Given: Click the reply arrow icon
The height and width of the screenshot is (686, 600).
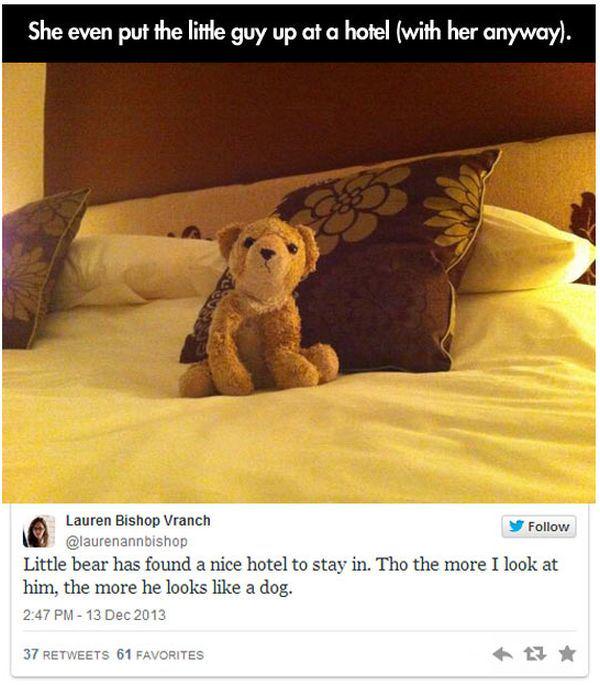Looking at the screenshot, I should [502, 654].
